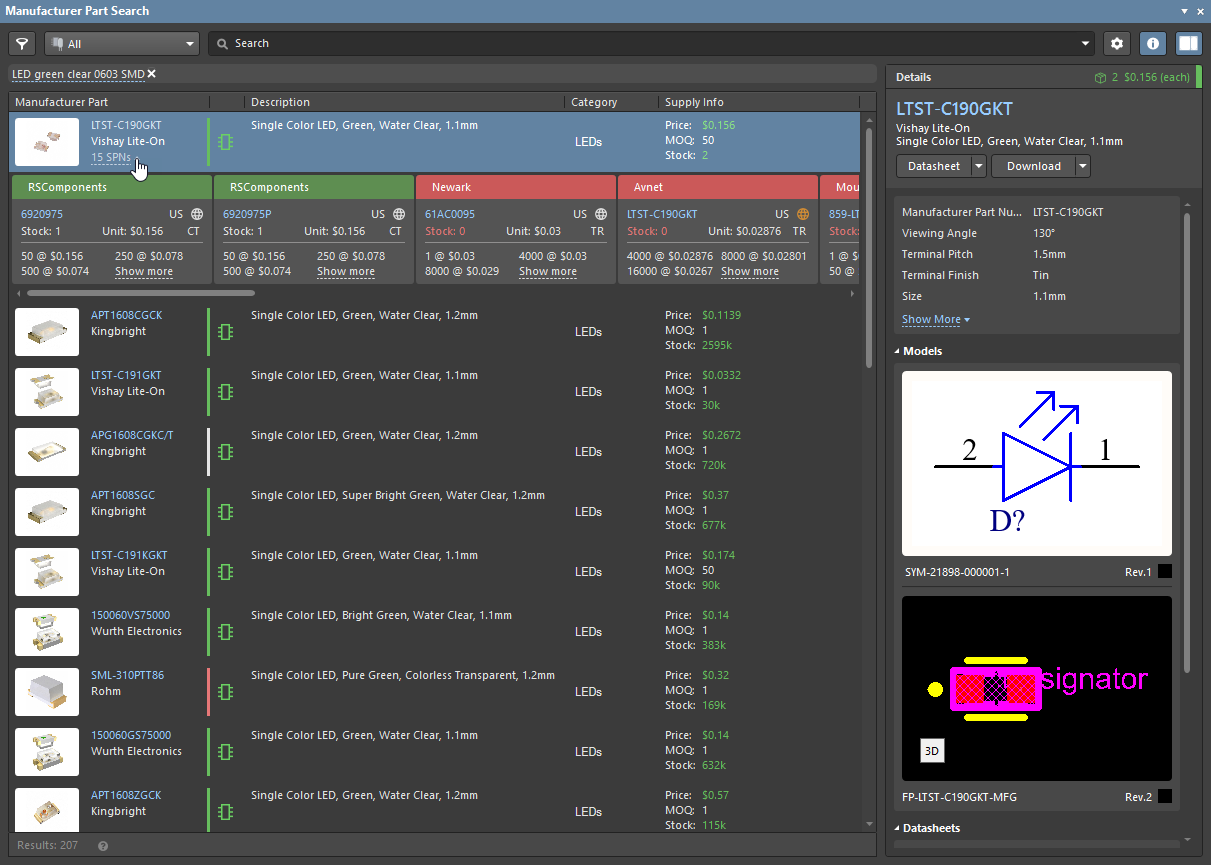Click the supplier list horizontal scrollbar
The width and height of the screenshot is (1211, 865).
coord(140,294)
